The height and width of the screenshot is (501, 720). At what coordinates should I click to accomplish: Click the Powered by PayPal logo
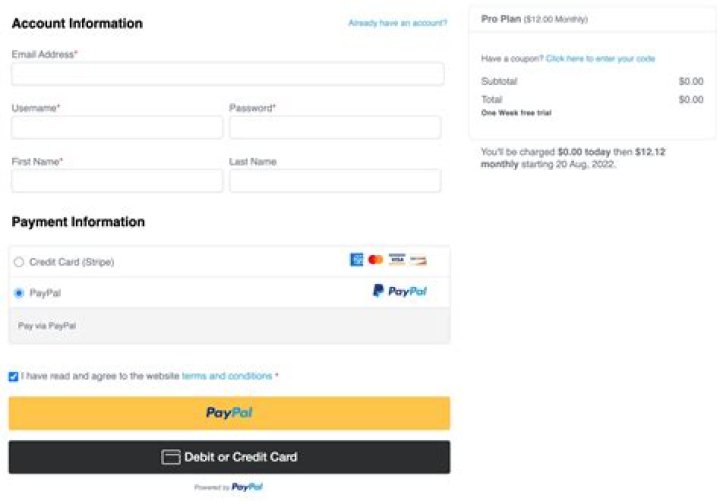(x=247, y=487)
